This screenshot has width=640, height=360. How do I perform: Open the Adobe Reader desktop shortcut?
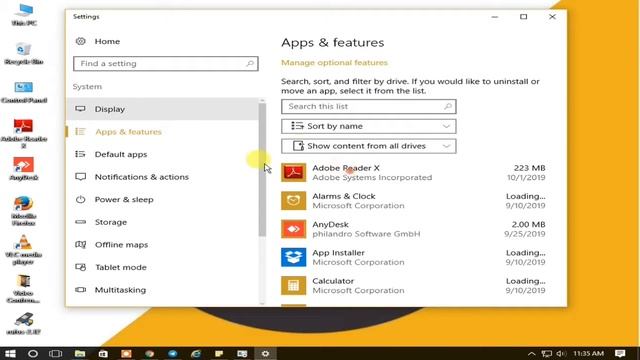pos(23,133)
